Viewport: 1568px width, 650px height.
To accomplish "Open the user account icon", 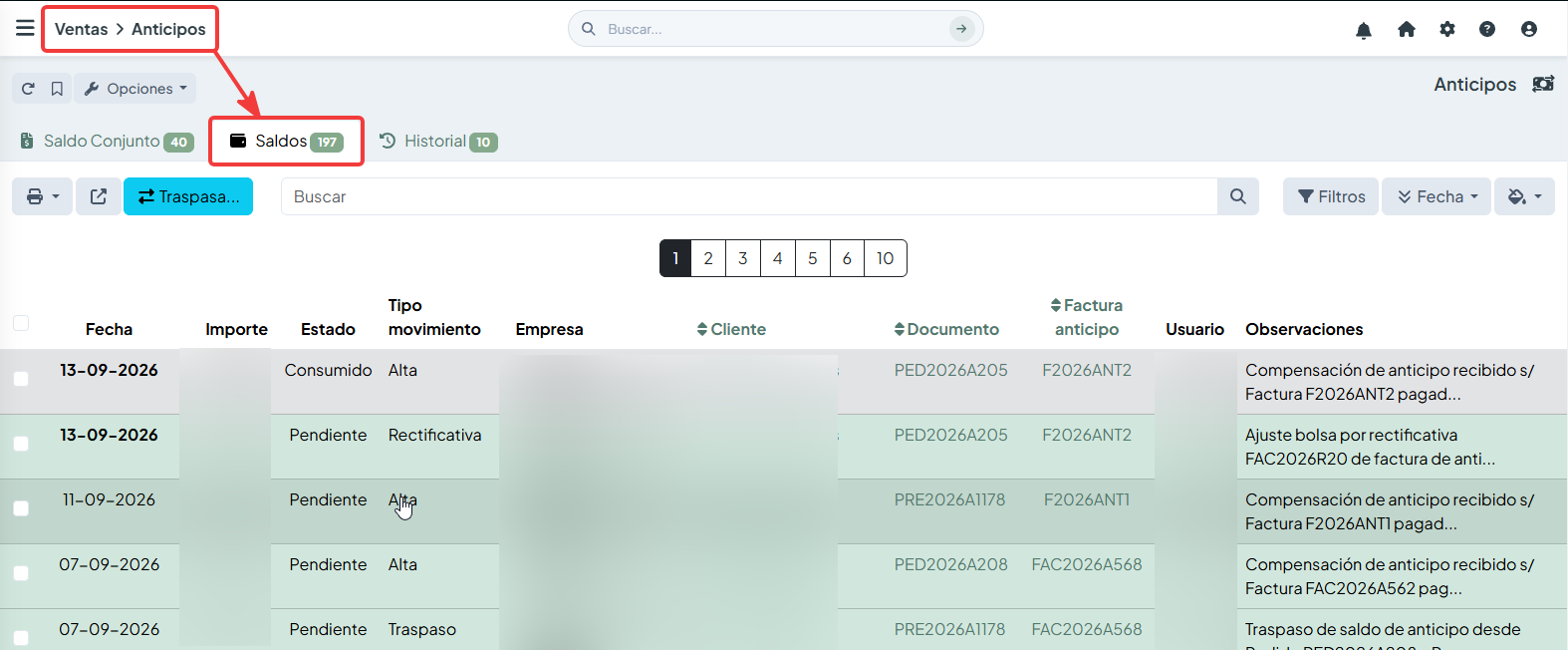I will (1529, 30).
